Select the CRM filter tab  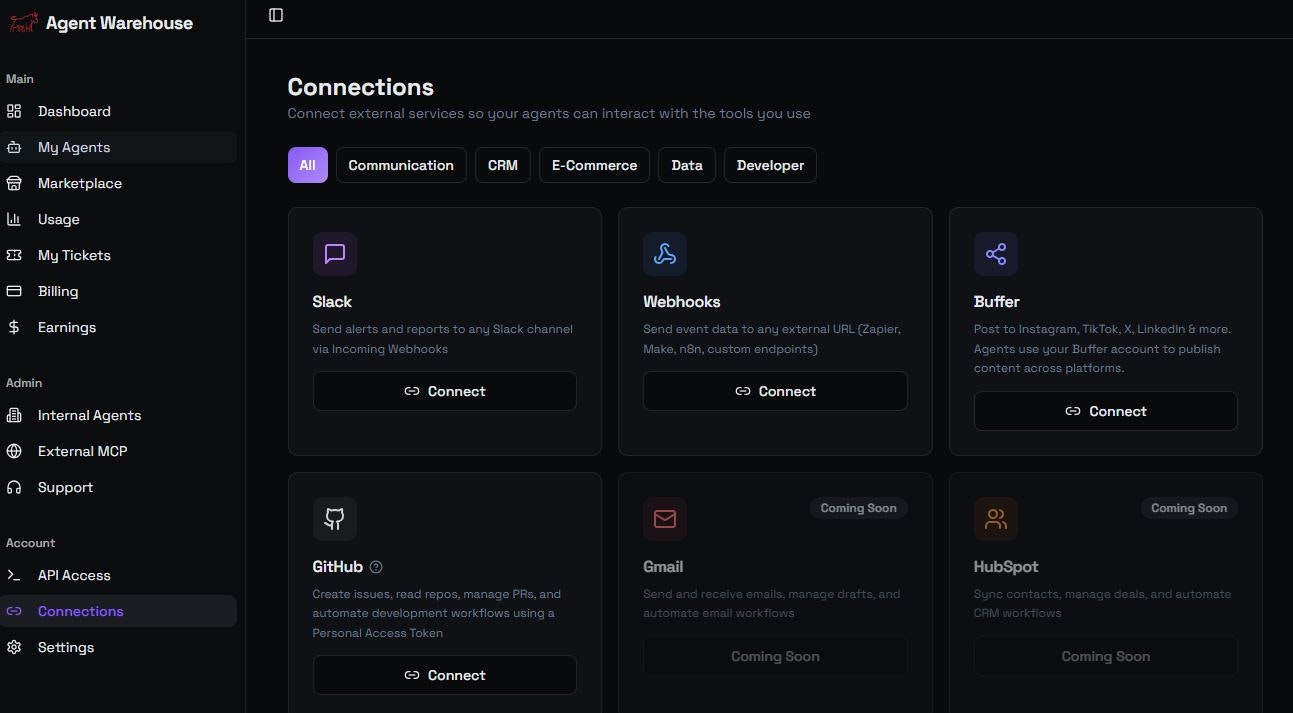(503, 165)
